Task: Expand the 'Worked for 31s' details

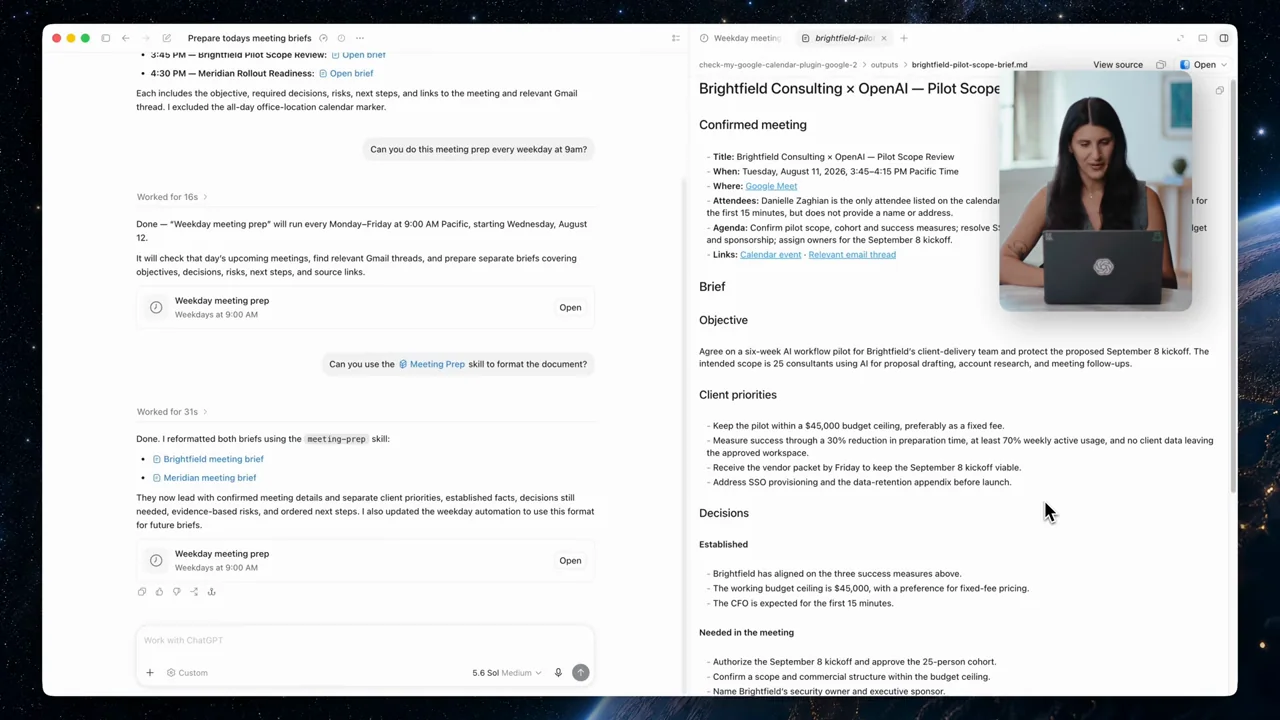Action: [172, 412]
